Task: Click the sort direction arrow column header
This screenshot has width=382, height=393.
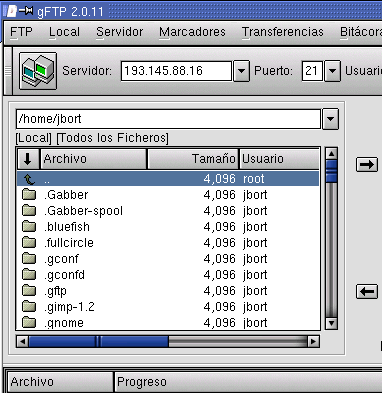Action: pyautogui.click(x=28, y=159)
